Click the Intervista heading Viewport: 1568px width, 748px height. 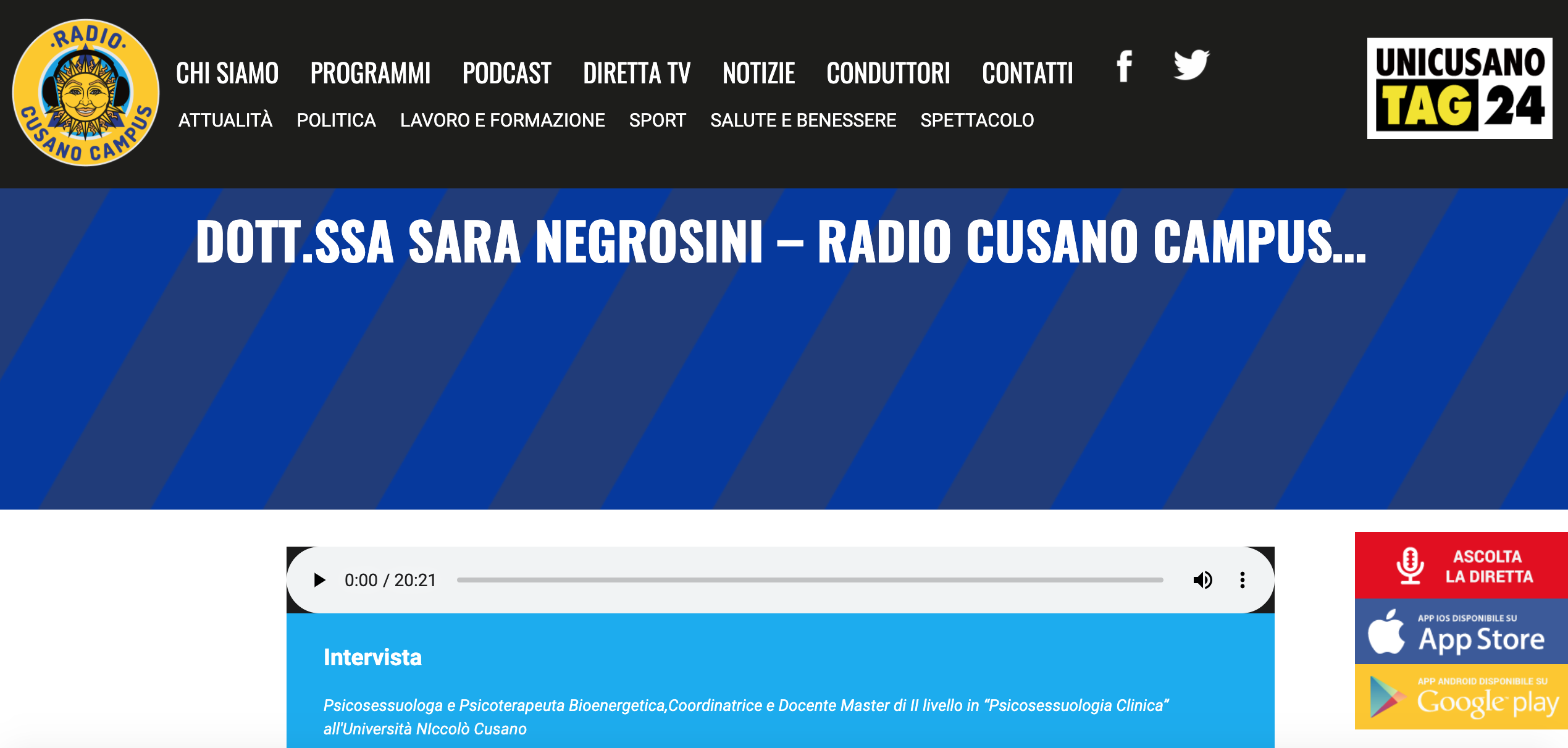[372, 657]
